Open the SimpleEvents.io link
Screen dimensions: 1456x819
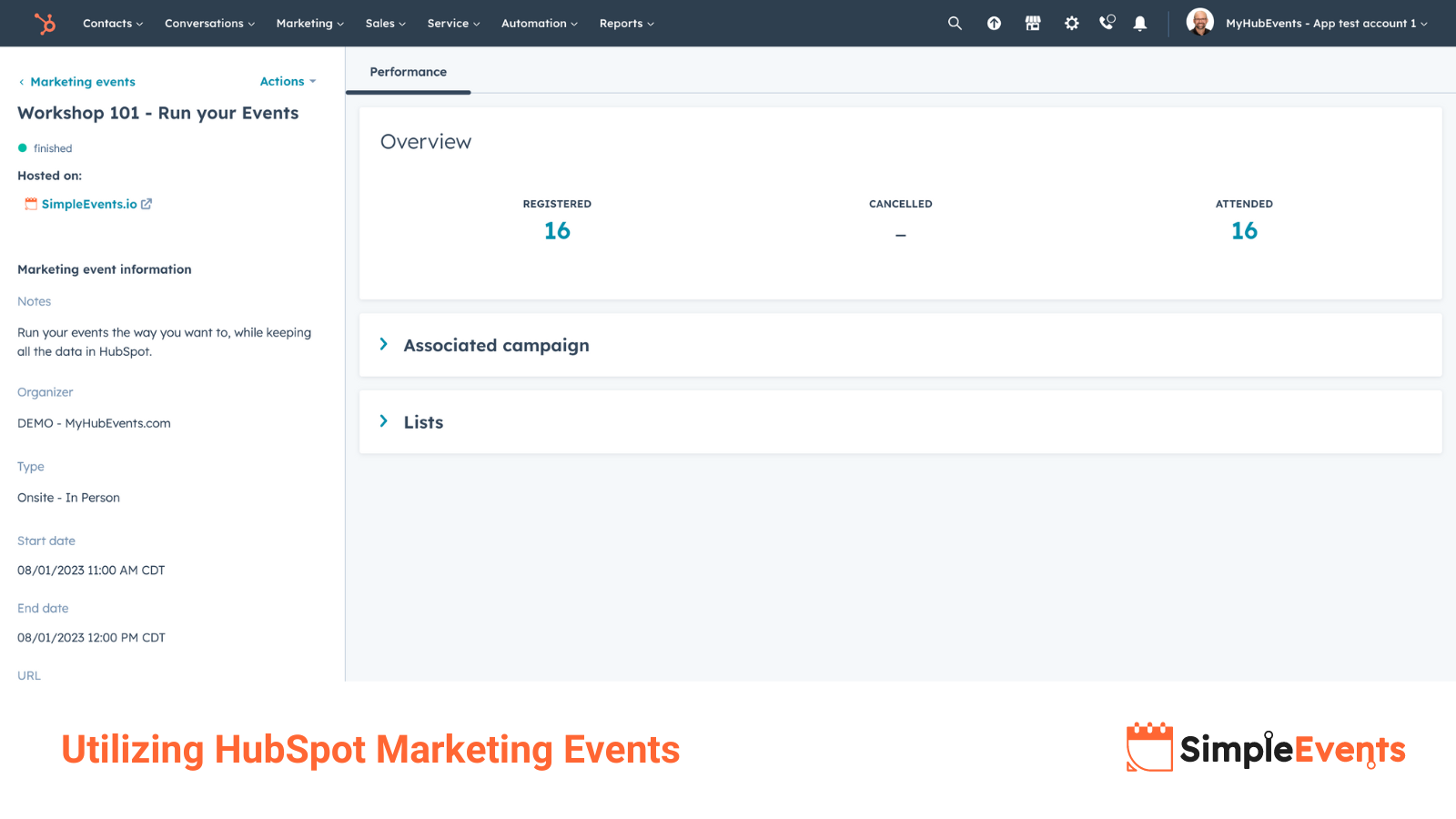(89, 204)
